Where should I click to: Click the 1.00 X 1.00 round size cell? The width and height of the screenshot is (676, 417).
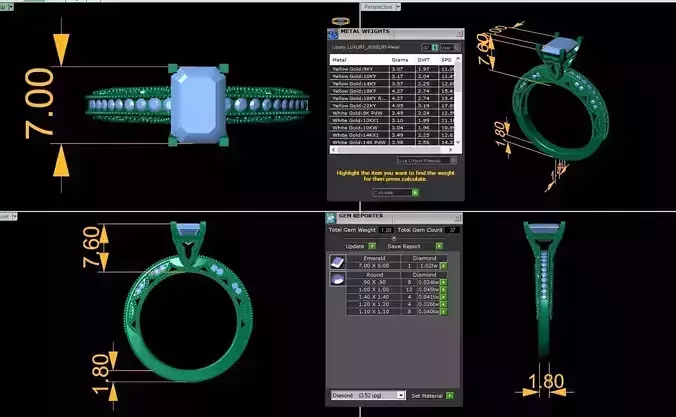[373, 290]
